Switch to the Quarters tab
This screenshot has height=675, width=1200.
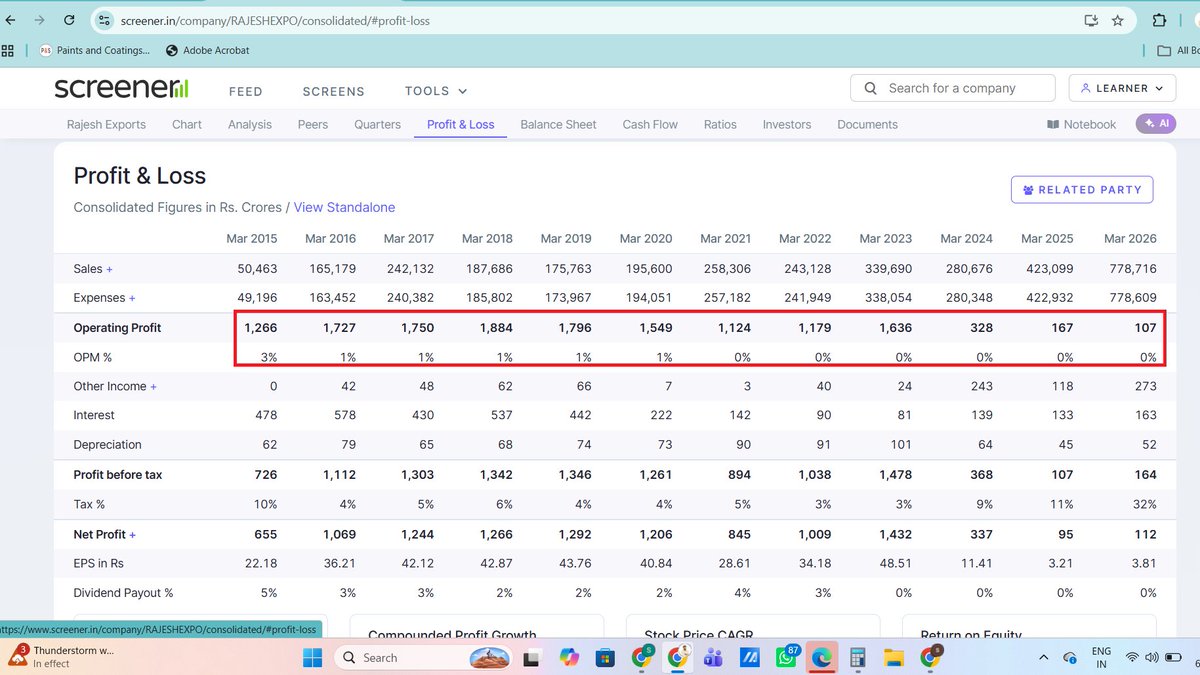[x=377, y=125]
